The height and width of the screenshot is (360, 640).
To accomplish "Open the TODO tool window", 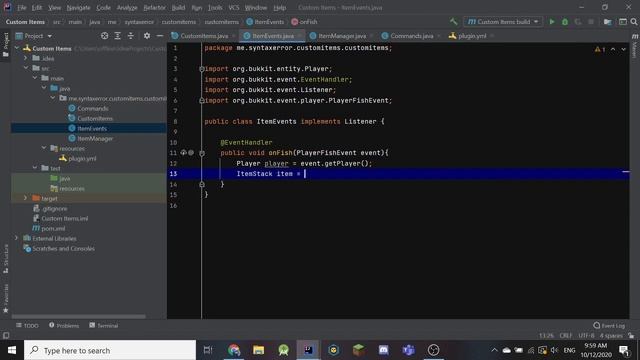I will [x=27, y=325].
